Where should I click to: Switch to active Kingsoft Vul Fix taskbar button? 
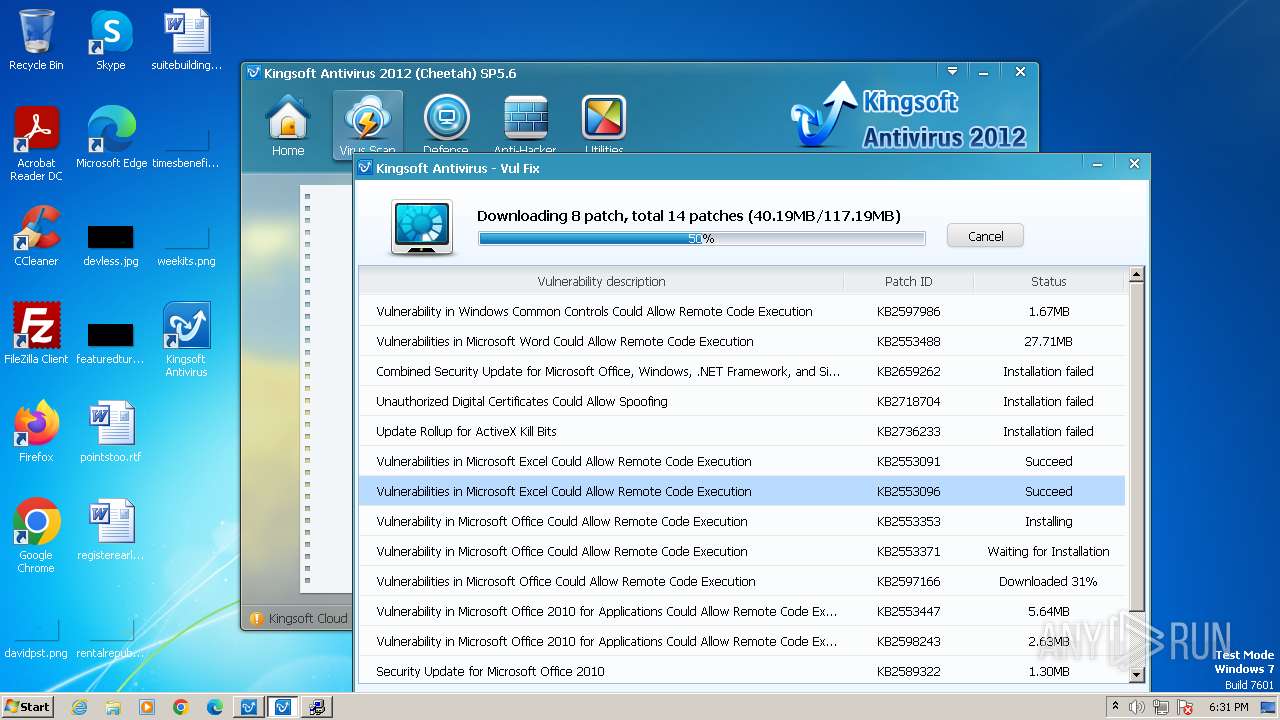283,707
